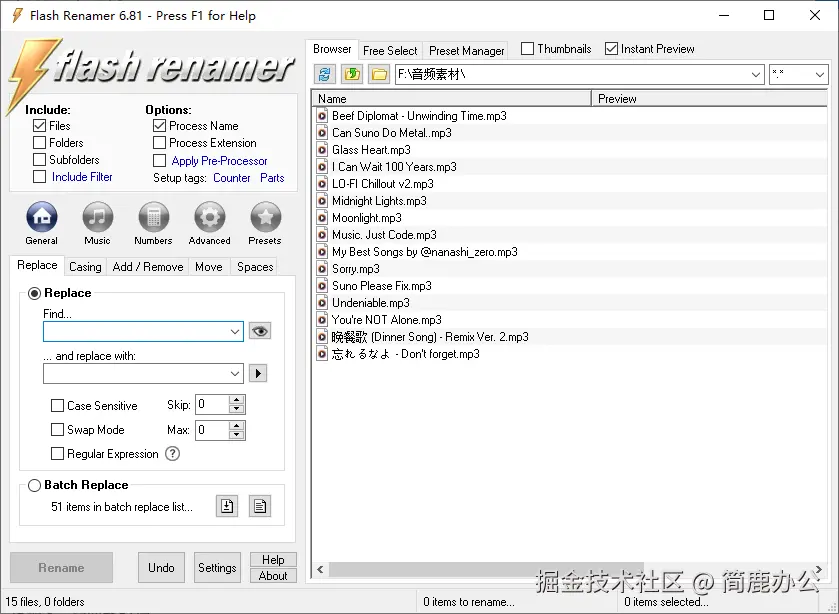The image size is (839, 614).
Task: Switch to the Free Select tab
Action: 390,51
